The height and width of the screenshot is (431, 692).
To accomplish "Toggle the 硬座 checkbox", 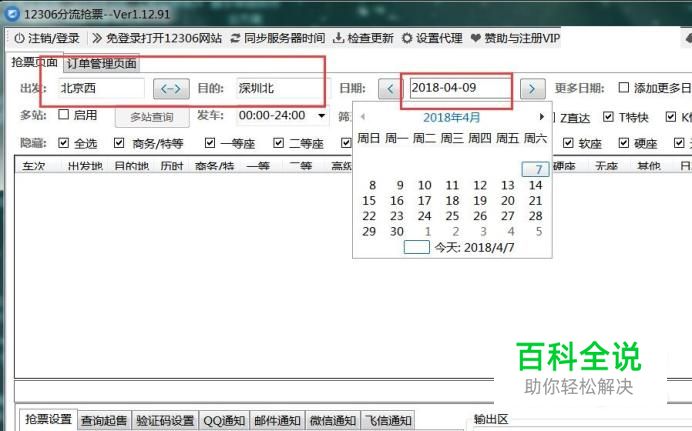I will (x=624, y=143).
